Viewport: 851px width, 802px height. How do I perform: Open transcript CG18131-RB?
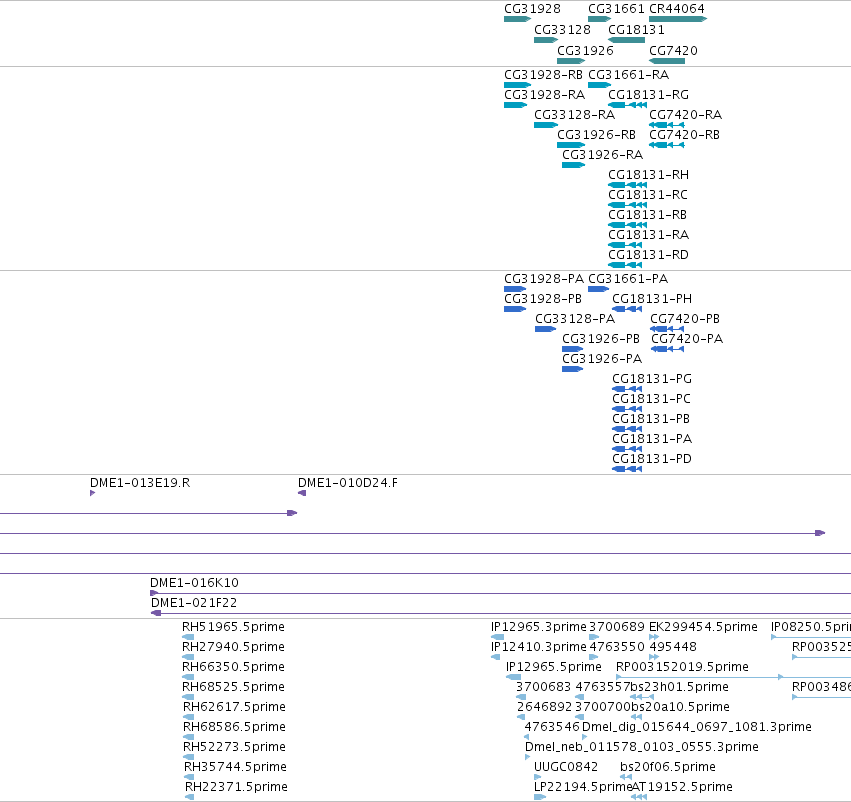point(627,225)
